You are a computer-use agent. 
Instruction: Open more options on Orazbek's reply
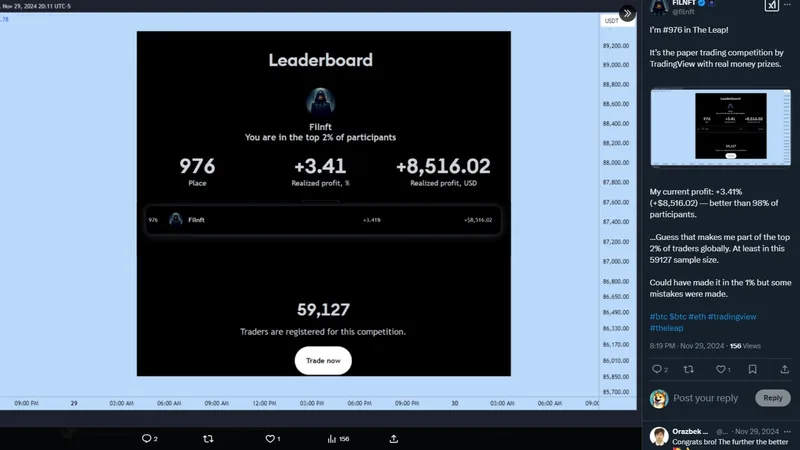788,431
